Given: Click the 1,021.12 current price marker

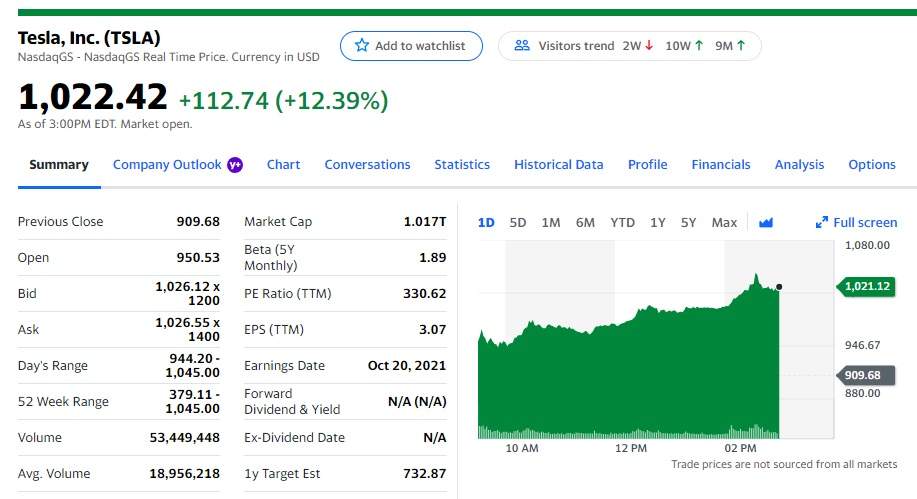Looking at the screenshot, I should coord(866,286).
